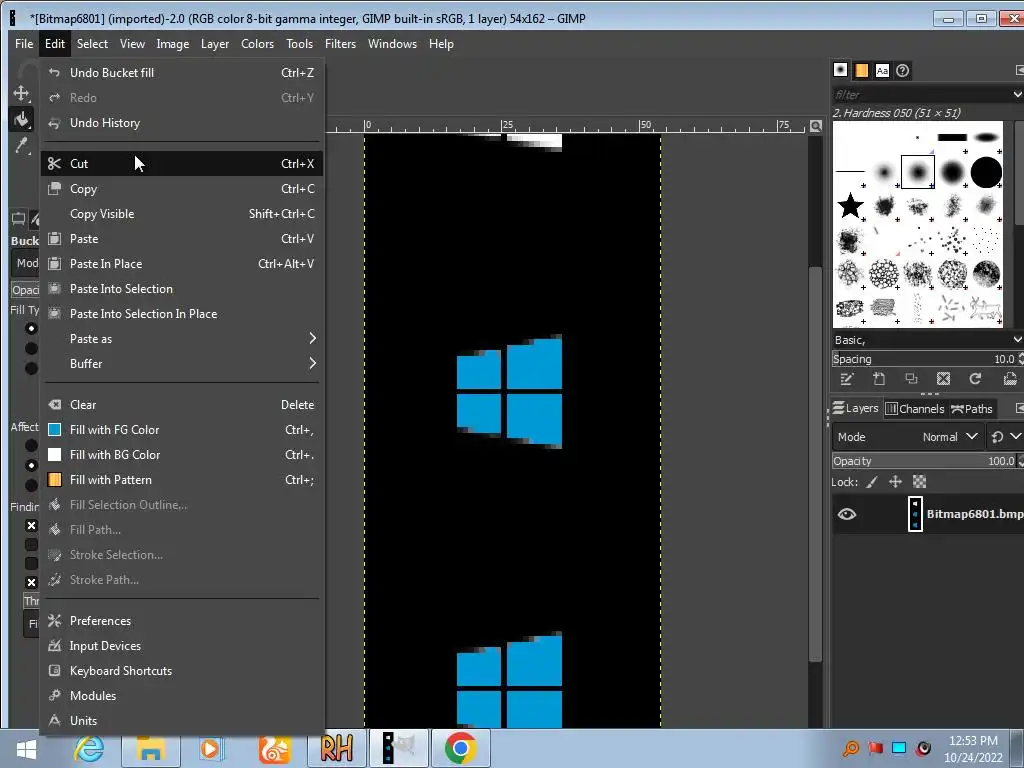Select the first Fill Type radio button
1024x768 pixels.
[x=31, y=328]
